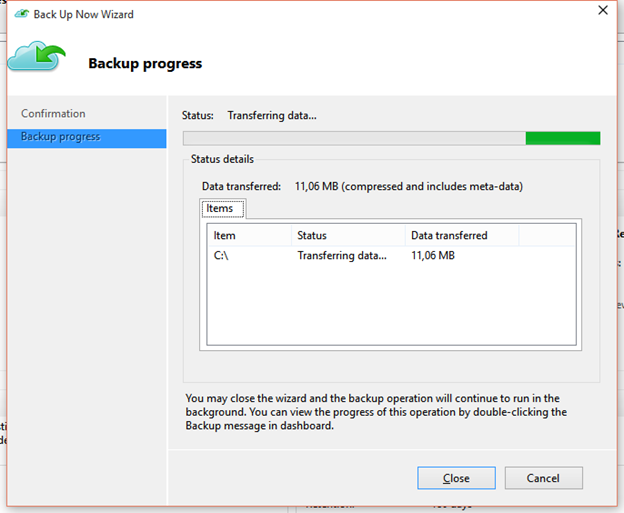
Task: Click the green segment of the progress bar
Action: tap(563, 138)
